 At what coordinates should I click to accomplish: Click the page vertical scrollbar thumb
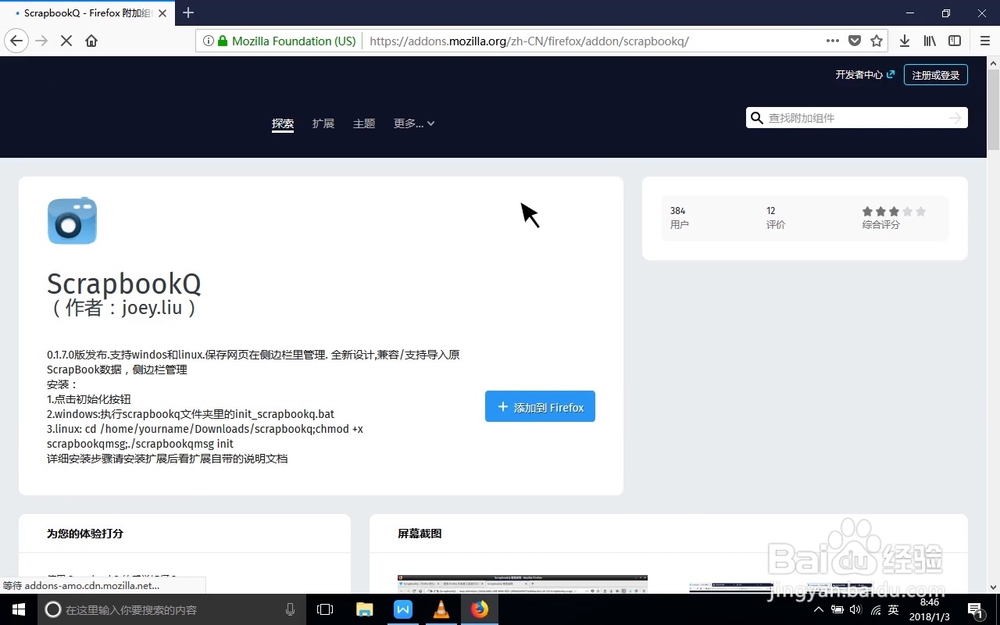point(993,110)
